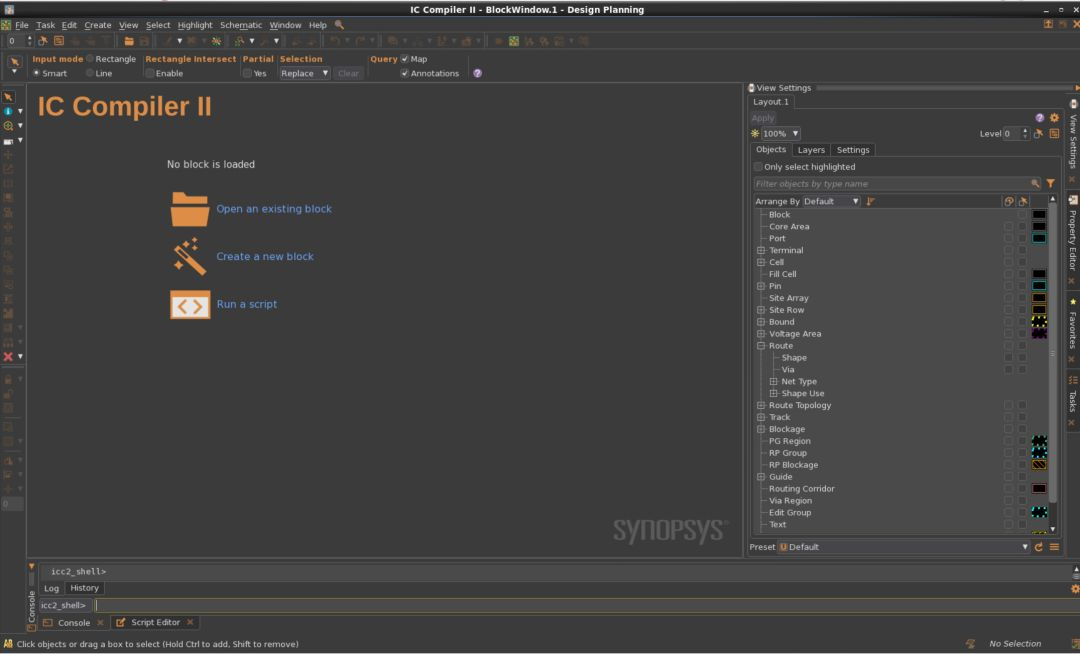Click the open folder icon in top toolbar

point(129,41)
